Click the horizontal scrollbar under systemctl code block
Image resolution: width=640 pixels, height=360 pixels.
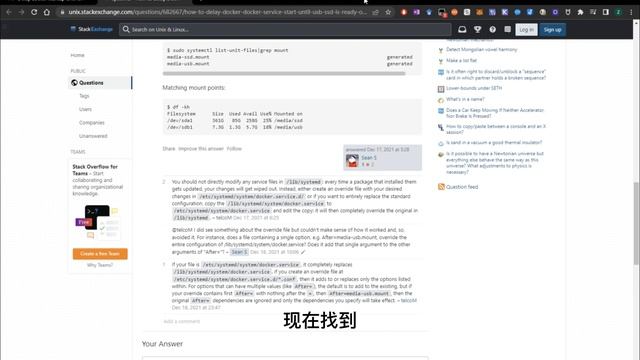[x=284, y=73]
